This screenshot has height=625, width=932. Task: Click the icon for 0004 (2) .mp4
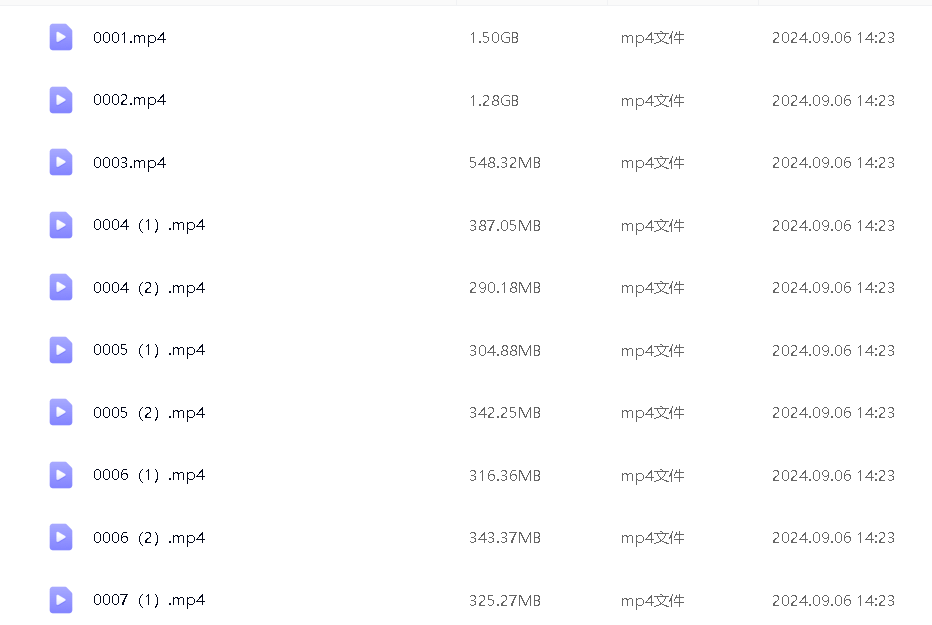(61, 288)
